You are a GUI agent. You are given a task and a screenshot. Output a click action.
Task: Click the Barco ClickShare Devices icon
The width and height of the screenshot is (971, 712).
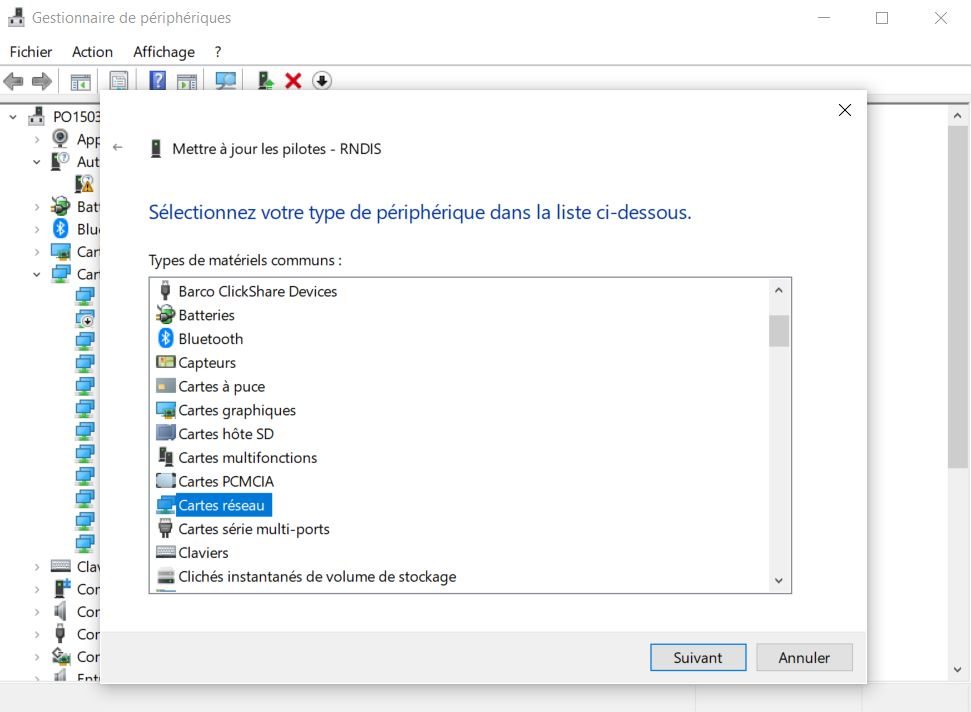coord(165,290)
